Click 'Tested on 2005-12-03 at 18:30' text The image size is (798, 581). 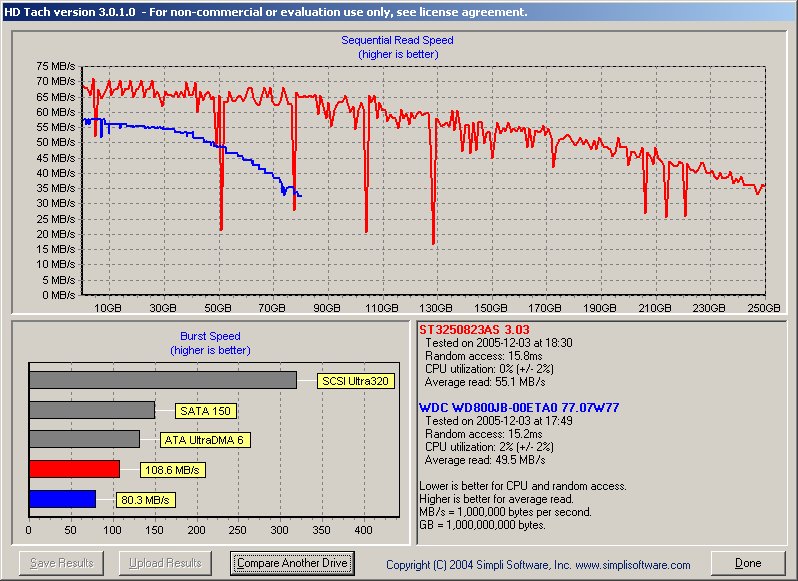coord(499,343)
